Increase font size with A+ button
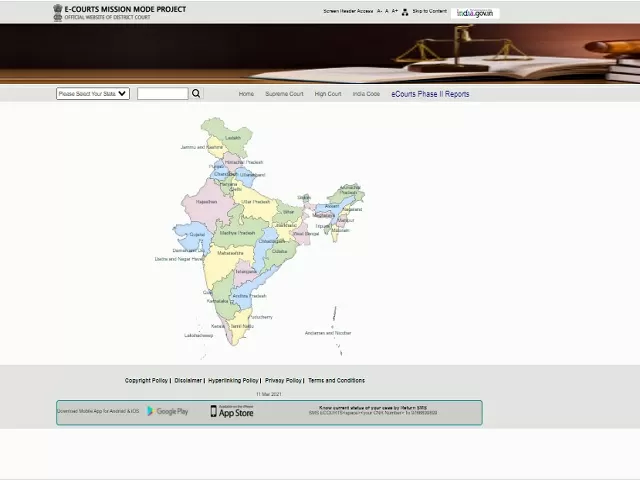 [395, 11]
